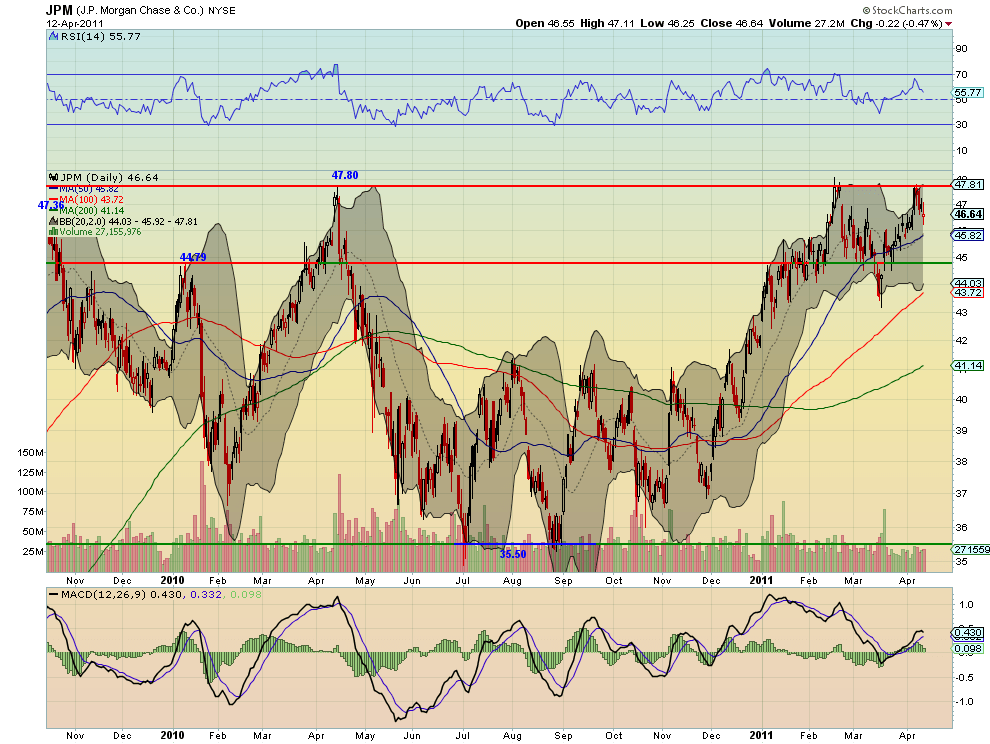This screenshot has height=744, width=990.
Task: Click the Volume 27,155,976 legend entry
Action: (x=100, y=232)
